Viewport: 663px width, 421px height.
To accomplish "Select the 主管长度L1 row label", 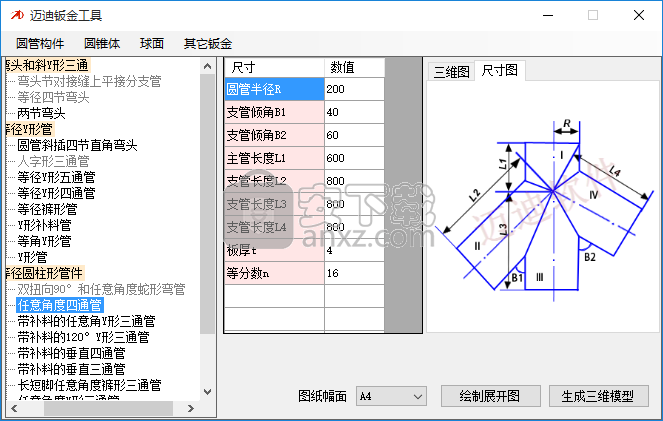I will point(274,158).
